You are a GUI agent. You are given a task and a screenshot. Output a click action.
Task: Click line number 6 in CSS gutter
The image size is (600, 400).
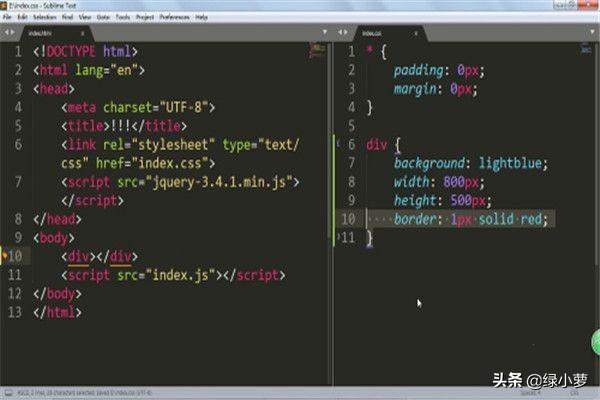click(x=350, y=144)
